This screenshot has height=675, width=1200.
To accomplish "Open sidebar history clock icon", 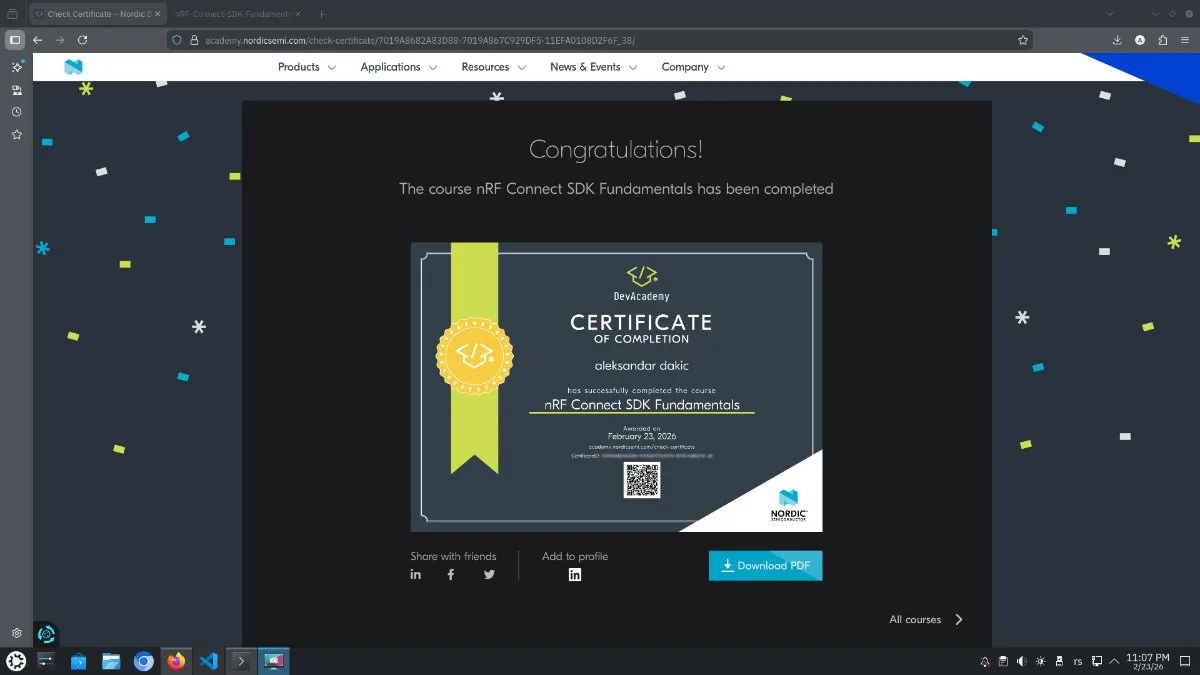I will (17, 112).
